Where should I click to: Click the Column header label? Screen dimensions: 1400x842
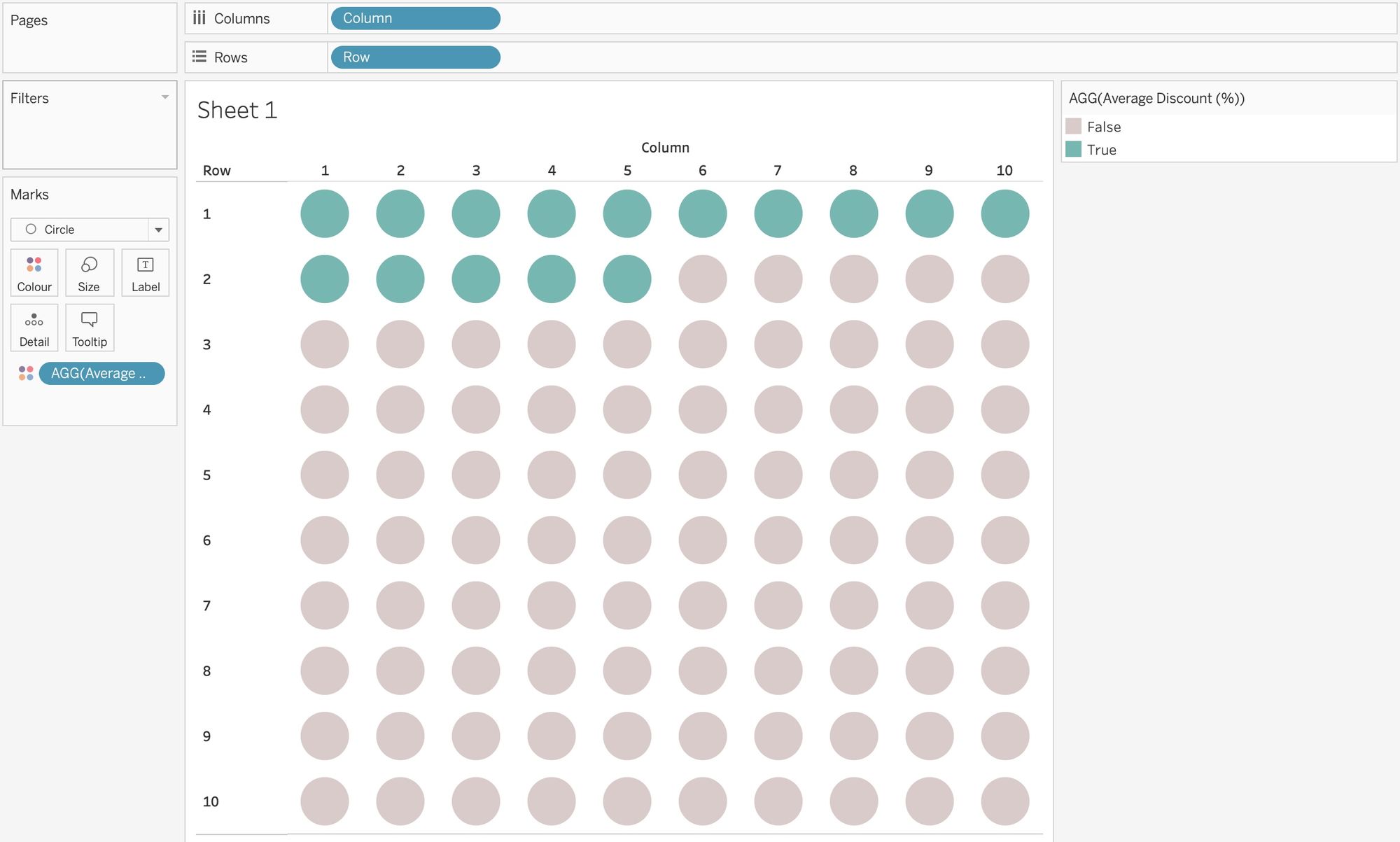click(x=665, y=148)
